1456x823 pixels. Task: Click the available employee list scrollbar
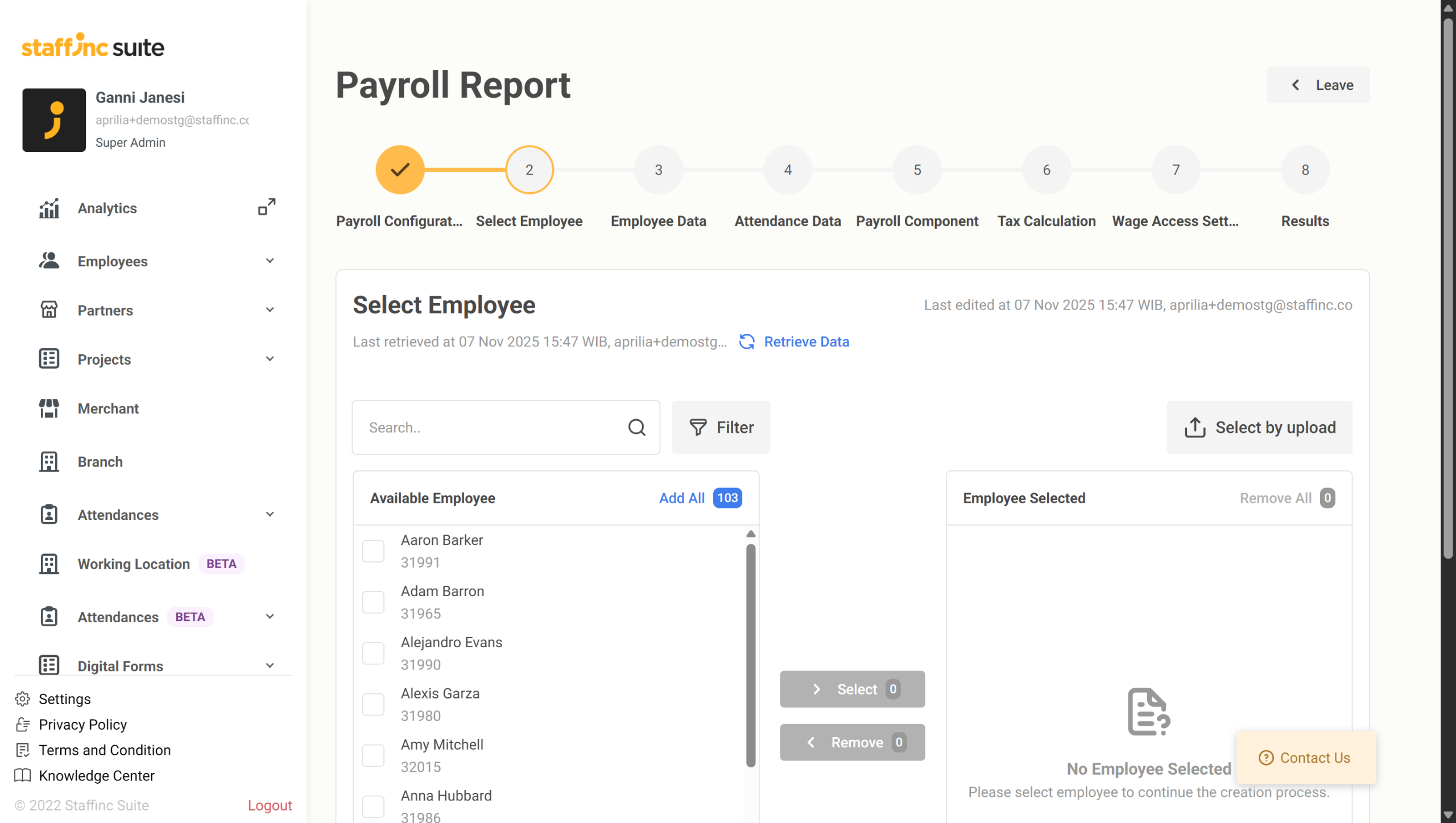751,654
